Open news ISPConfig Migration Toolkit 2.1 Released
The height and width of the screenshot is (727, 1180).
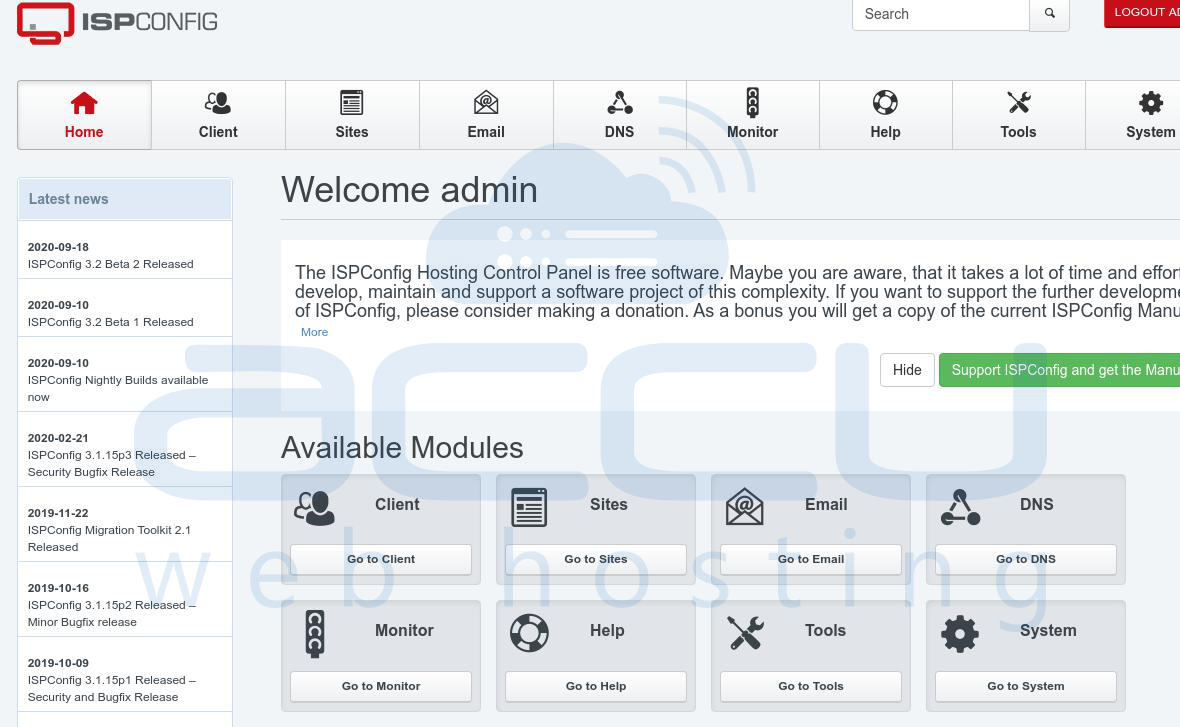point(109,539)
